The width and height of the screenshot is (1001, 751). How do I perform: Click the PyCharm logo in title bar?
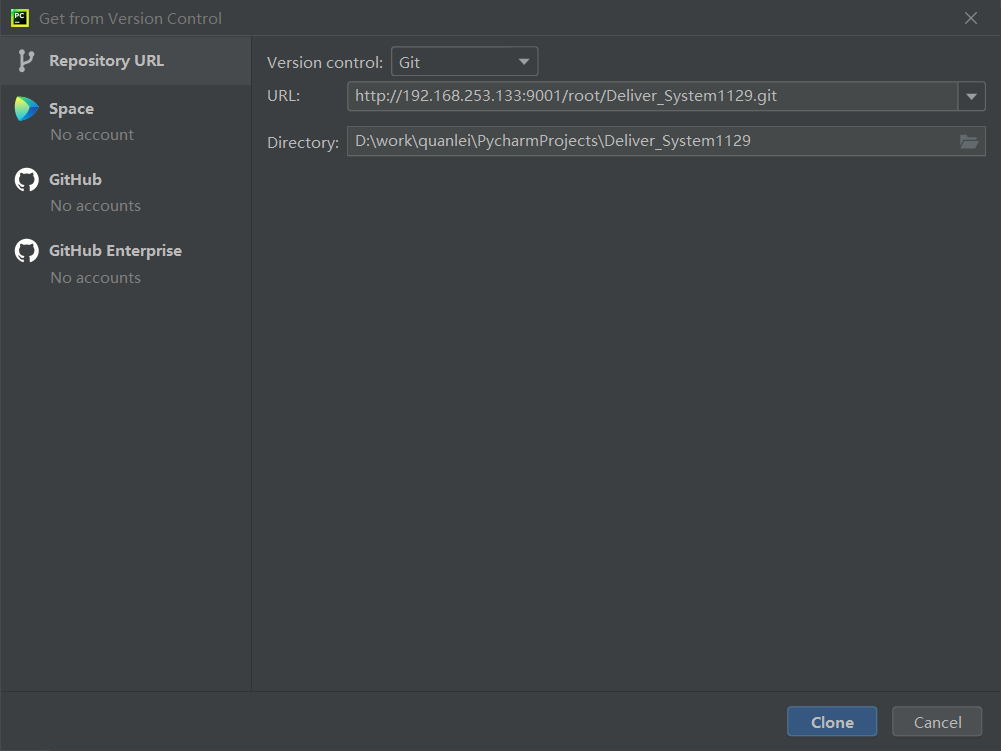[20, 18]
